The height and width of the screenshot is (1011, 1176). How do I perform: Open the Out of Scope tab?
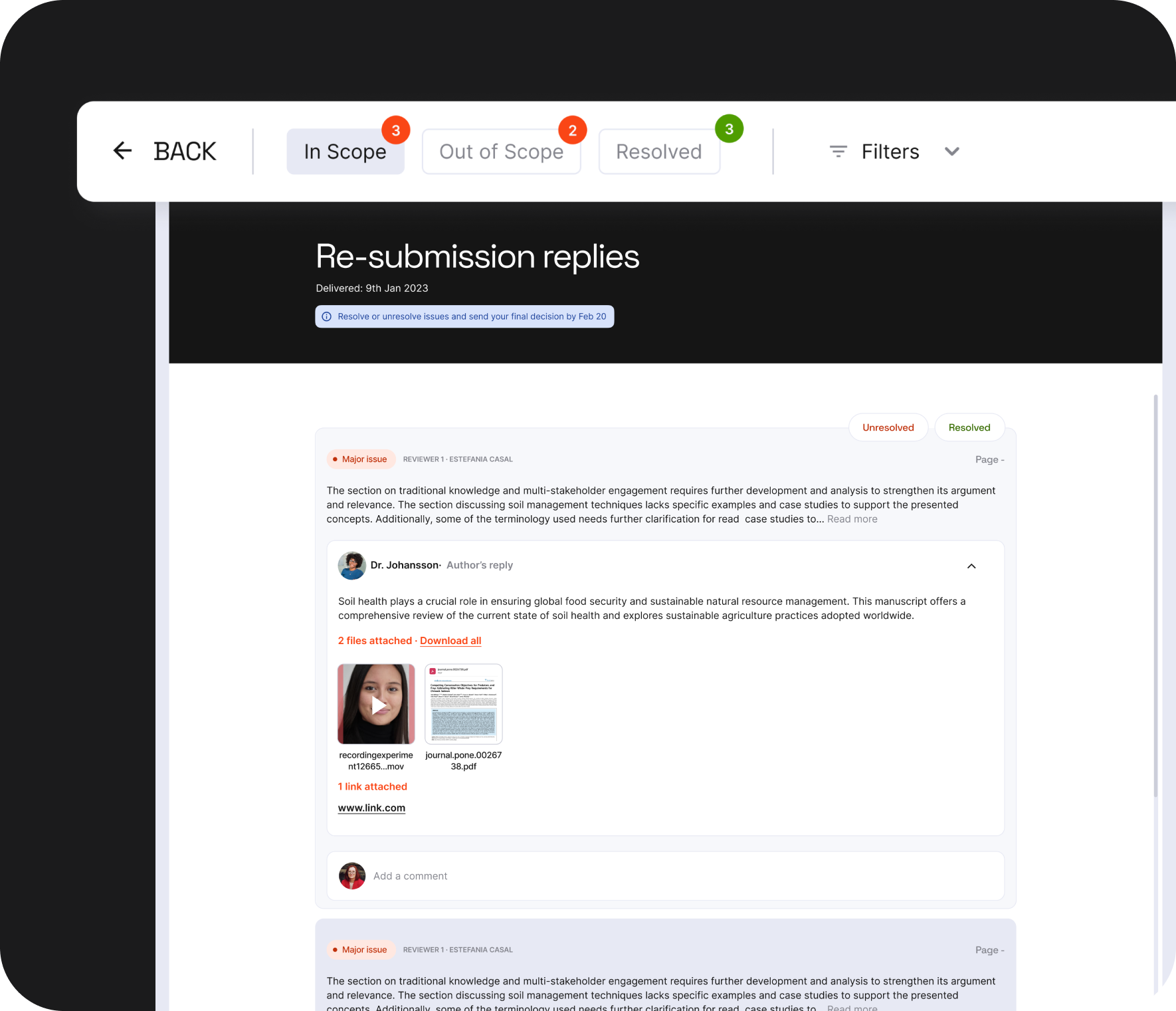tap(502, 152)
